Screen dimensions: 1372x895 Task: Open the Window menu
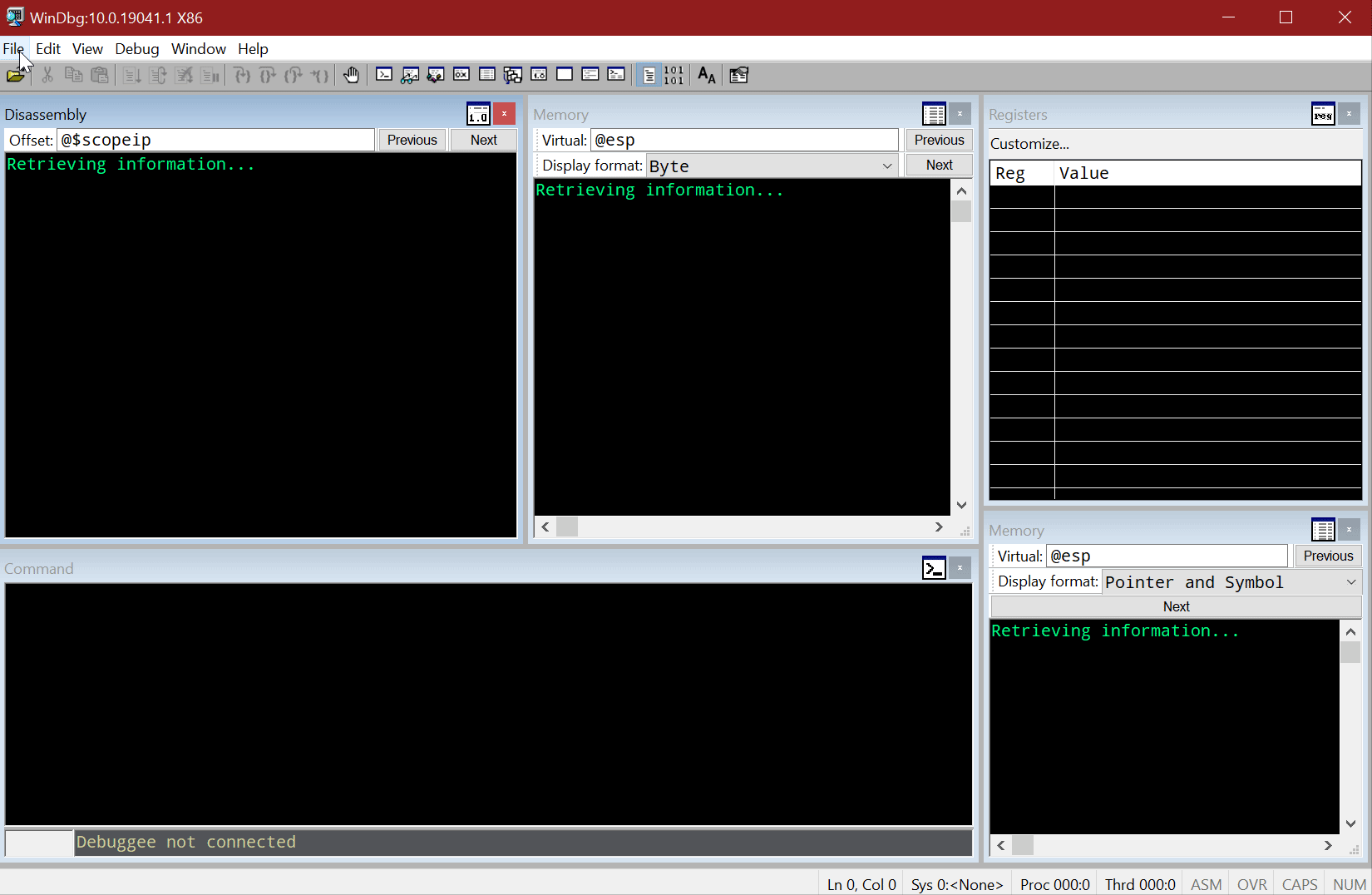click(199, 49)
